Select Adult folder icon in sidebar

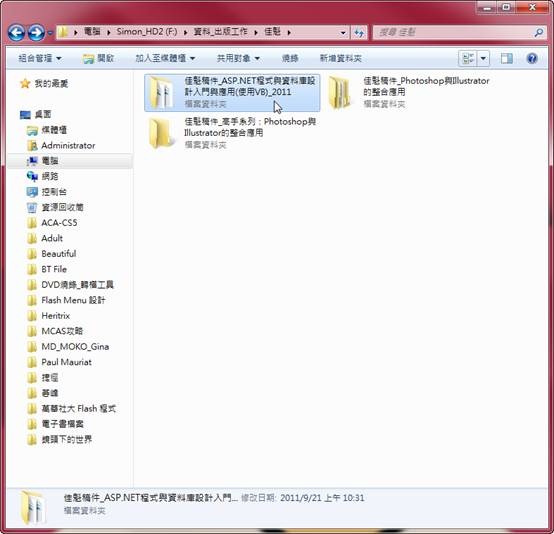pyautogui.click(x=32, y=239)
